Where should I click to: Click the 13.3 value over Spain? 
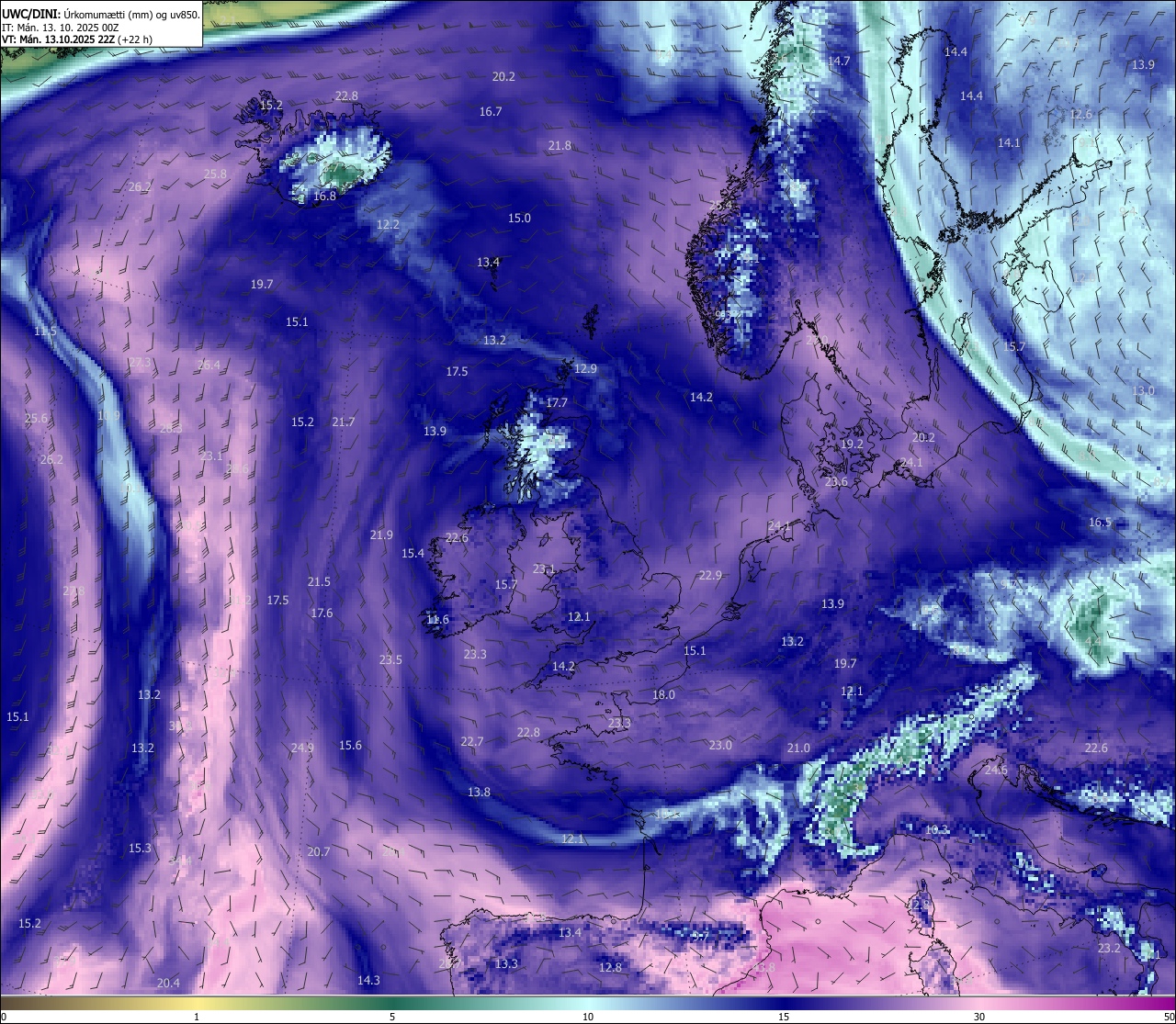click(506, 963)
